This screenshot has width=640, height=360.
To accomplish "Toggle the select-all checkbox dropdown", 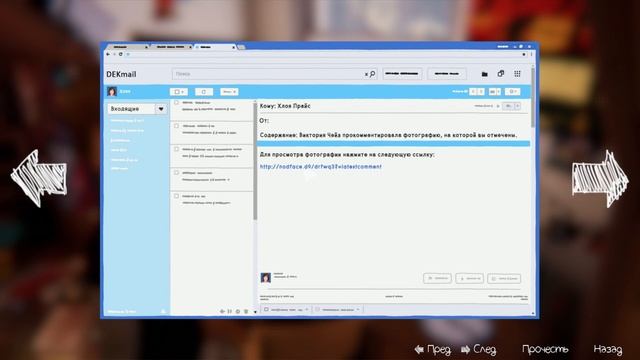I will (179, 92).
